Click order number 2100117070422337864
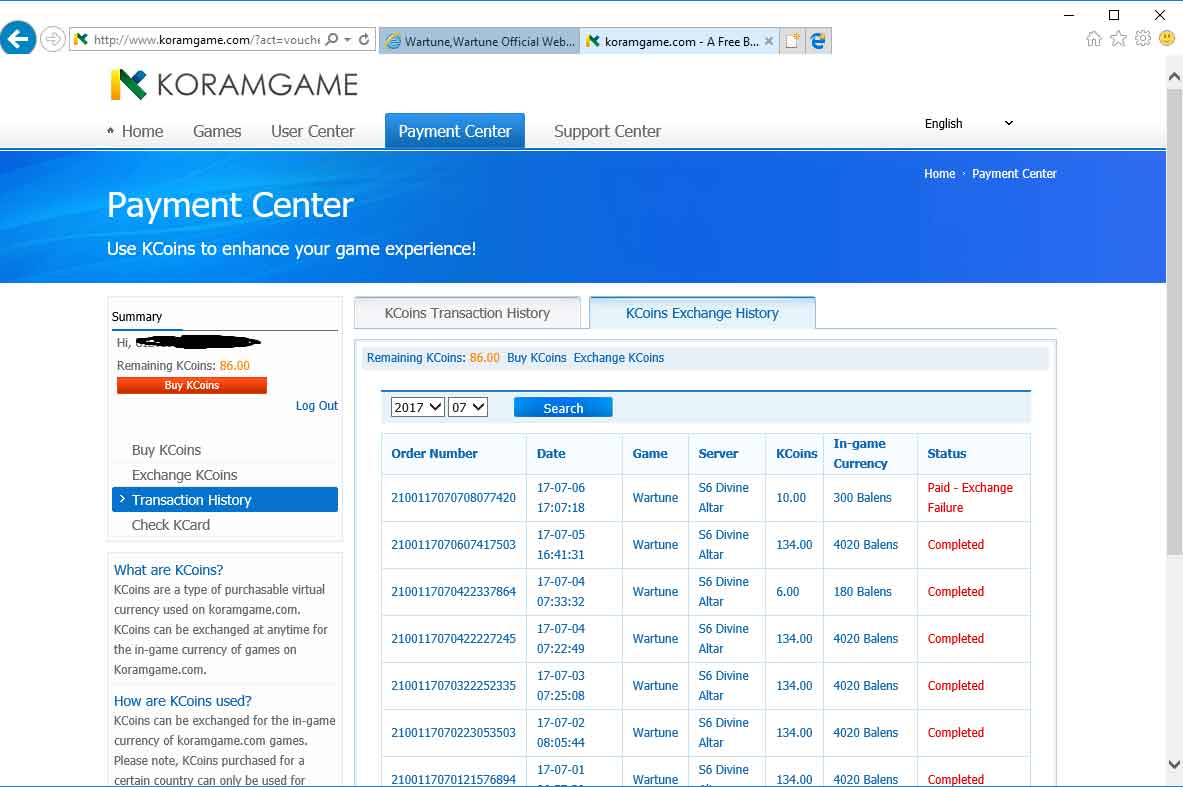 [453, 592]
